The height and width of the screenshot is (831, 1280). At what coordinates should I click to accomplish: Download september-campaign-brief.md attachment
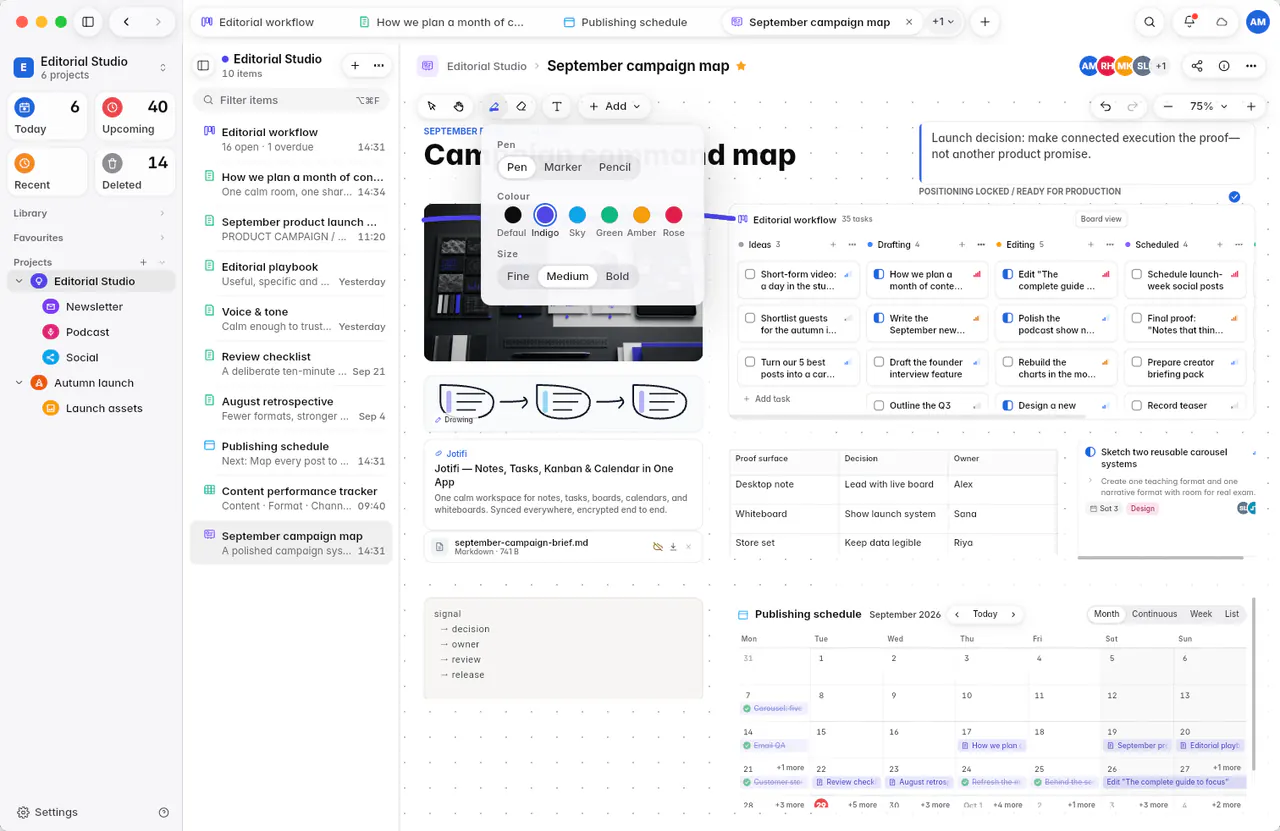pyautogui.click(x=673, y=547)
